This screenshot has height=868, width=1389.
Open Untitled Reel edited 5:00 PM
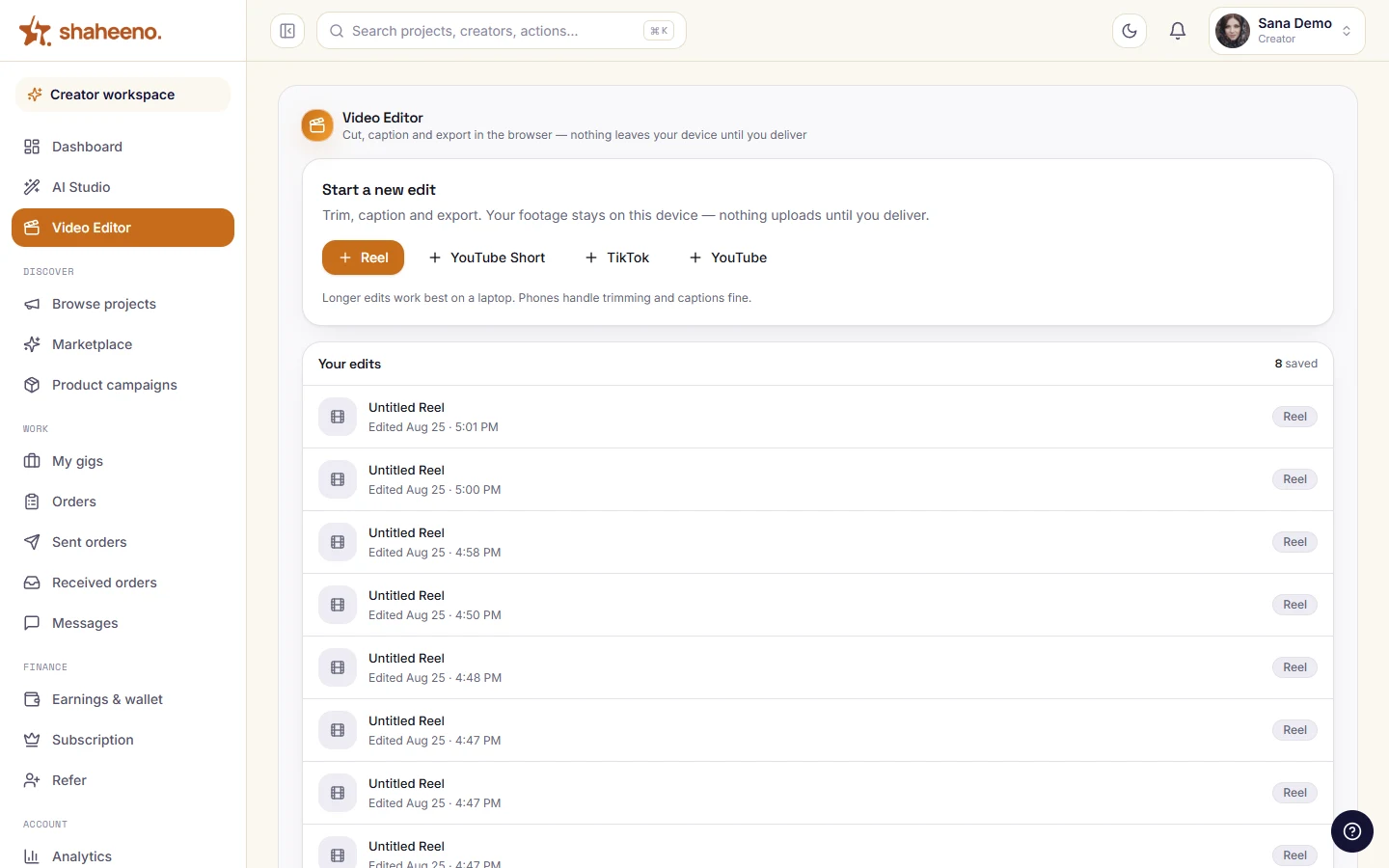(818, 479)
